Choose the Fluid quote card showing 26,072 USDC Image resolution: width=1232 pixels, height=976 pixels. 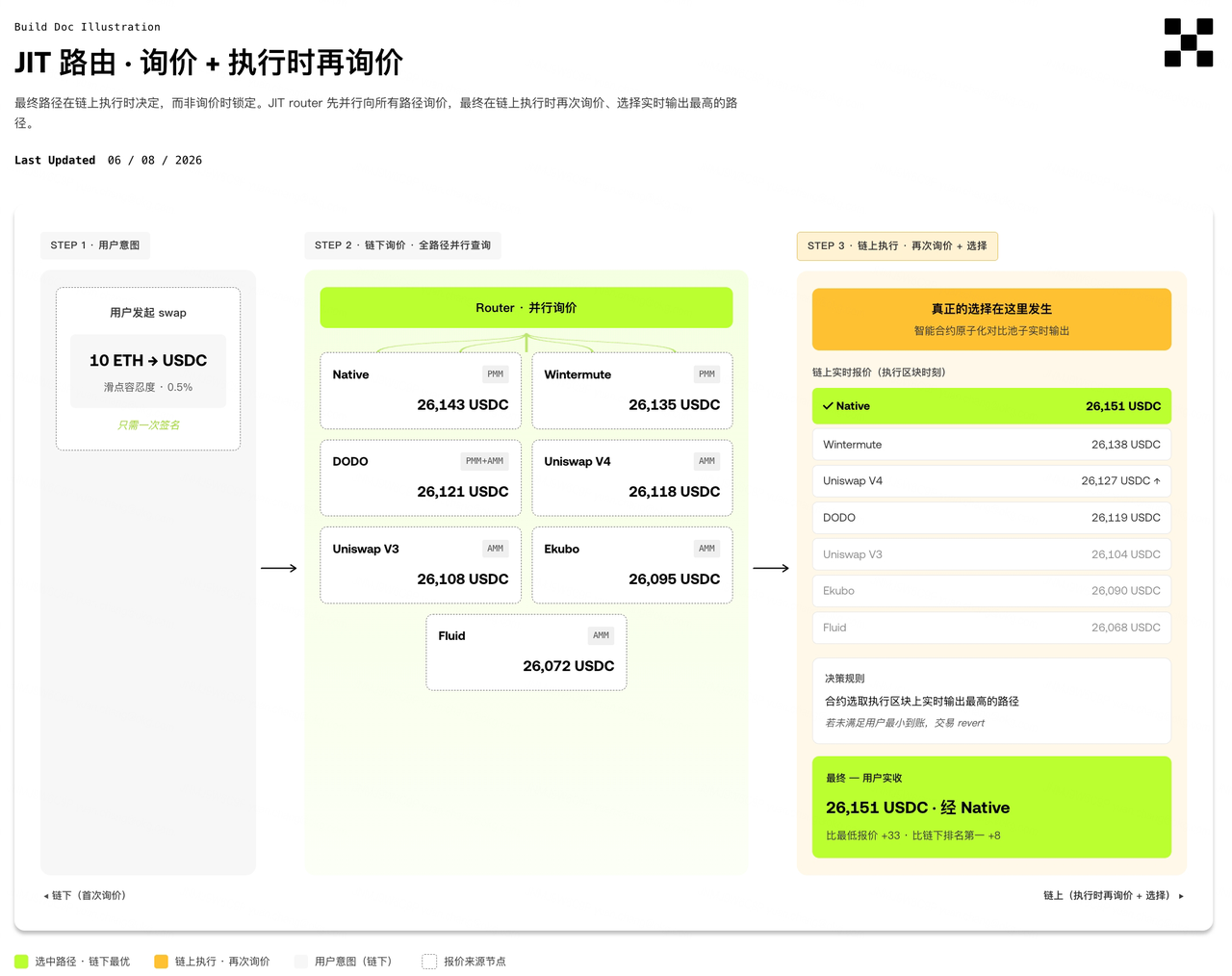pos(526,653)
